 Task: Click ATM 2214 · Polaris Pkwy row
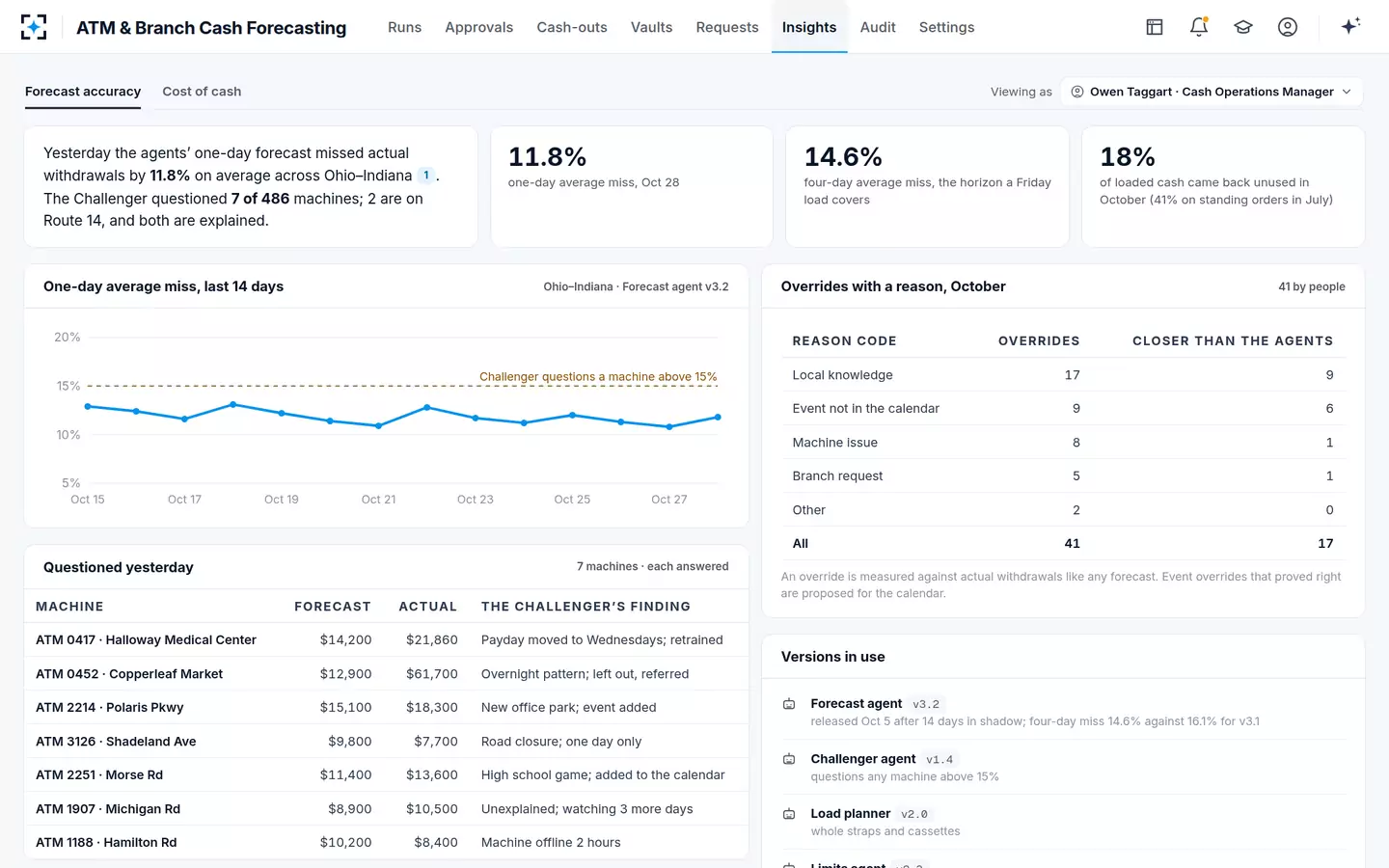[x=386, y=708]
